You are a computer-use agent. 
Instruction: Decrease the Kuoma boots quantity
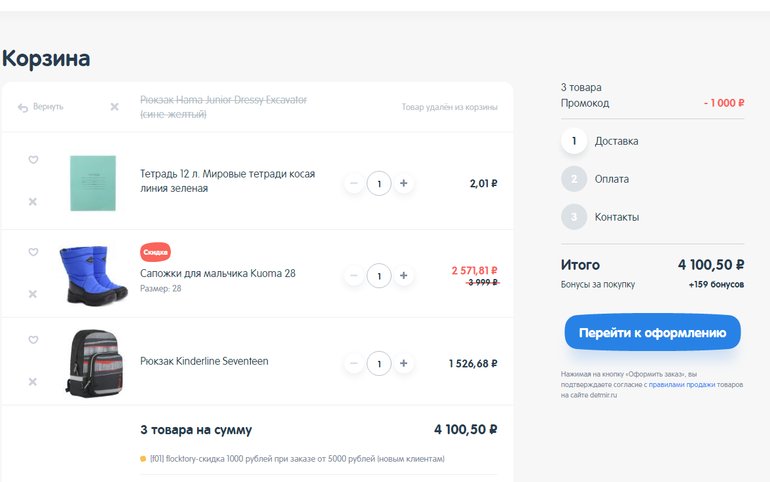(354, 275)
